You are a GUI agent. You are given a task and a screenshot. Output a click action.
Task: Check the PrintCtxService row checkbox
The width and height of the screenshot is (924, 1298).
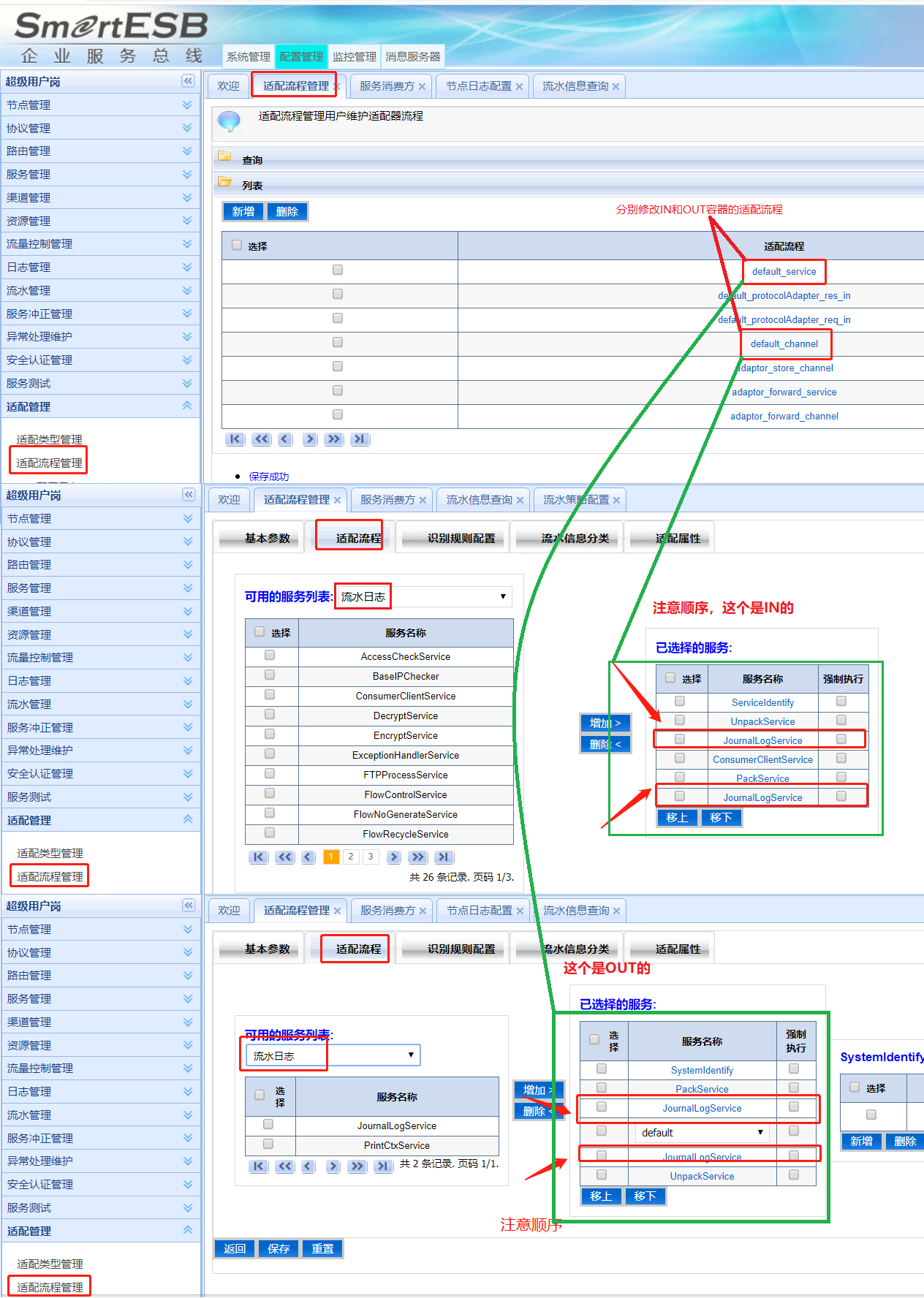point(268,1145)
